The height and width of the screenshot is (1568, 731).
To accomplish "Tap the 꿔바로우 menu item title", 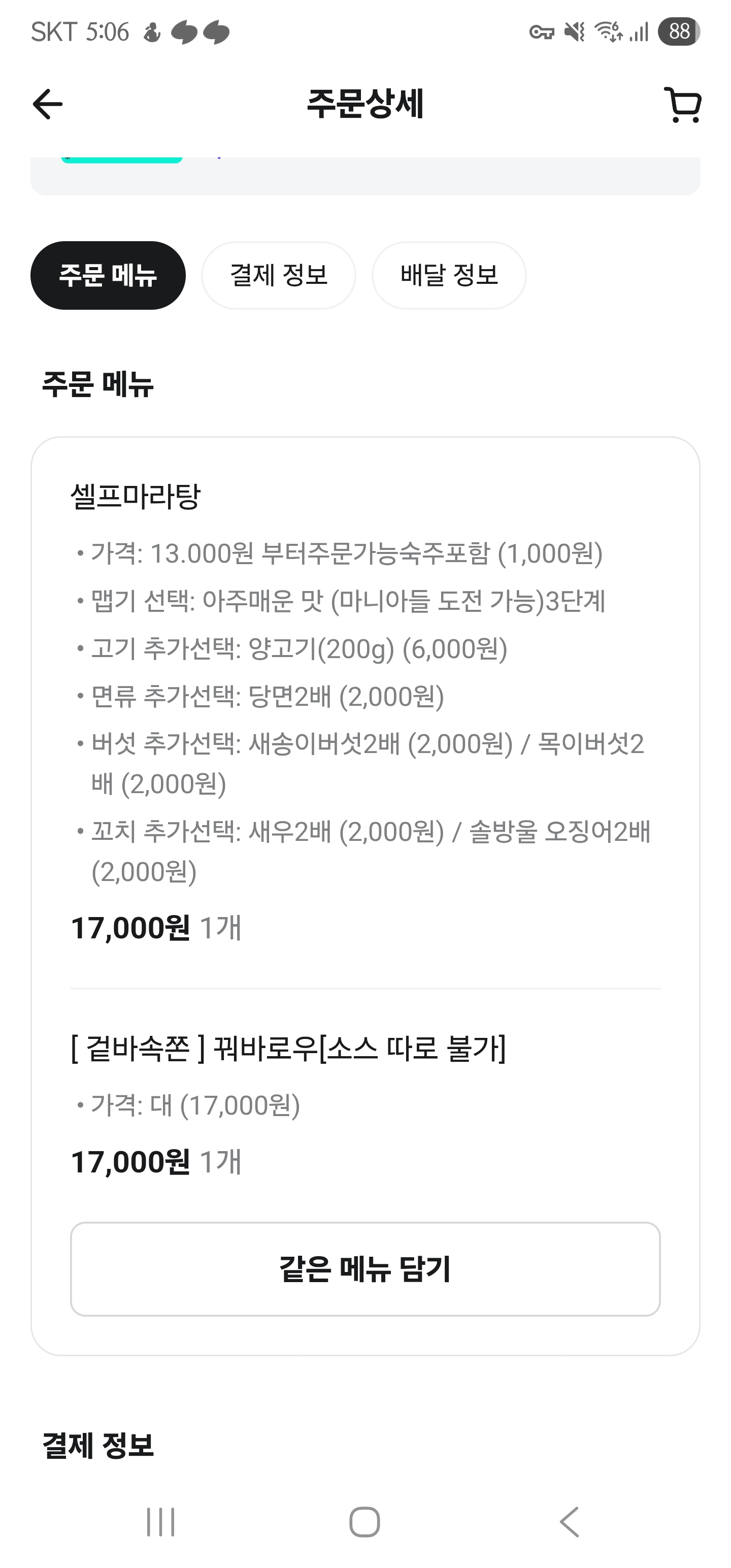I will click(288, 1048).
